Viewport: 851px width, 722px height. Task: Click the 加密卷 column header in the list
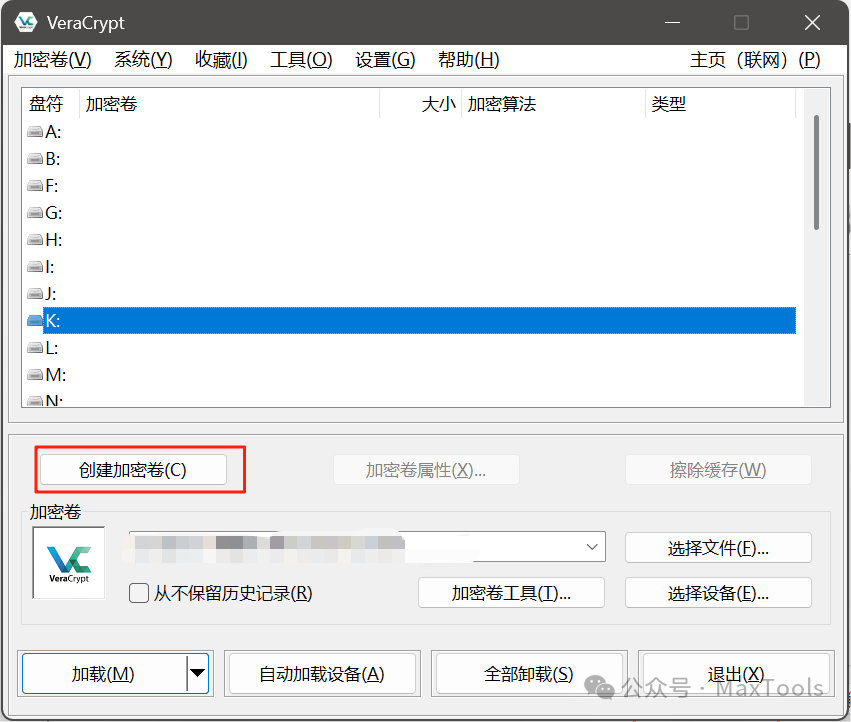pyautogui.click(x=229, y=104)
